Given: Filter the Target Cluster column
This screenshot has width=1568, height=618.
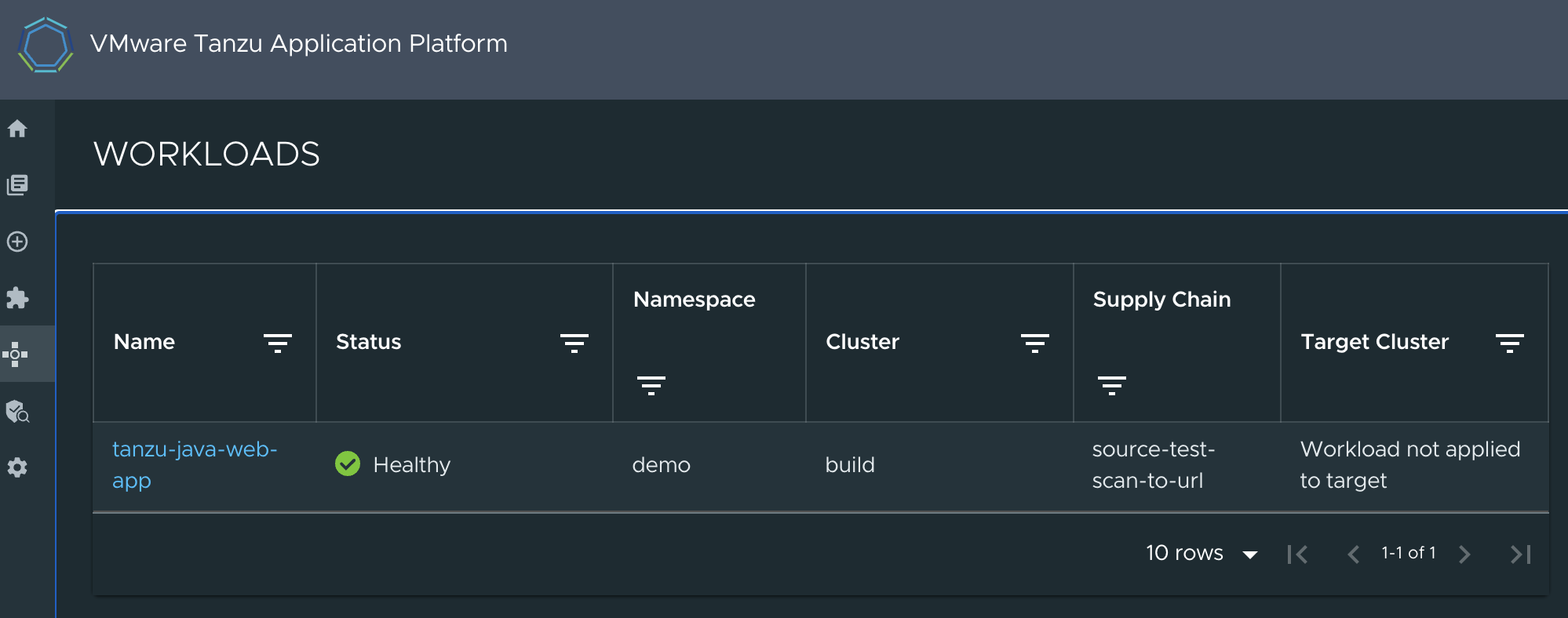Looking at the screenshot, I should pyautogui.click(x=1510, y=343).
